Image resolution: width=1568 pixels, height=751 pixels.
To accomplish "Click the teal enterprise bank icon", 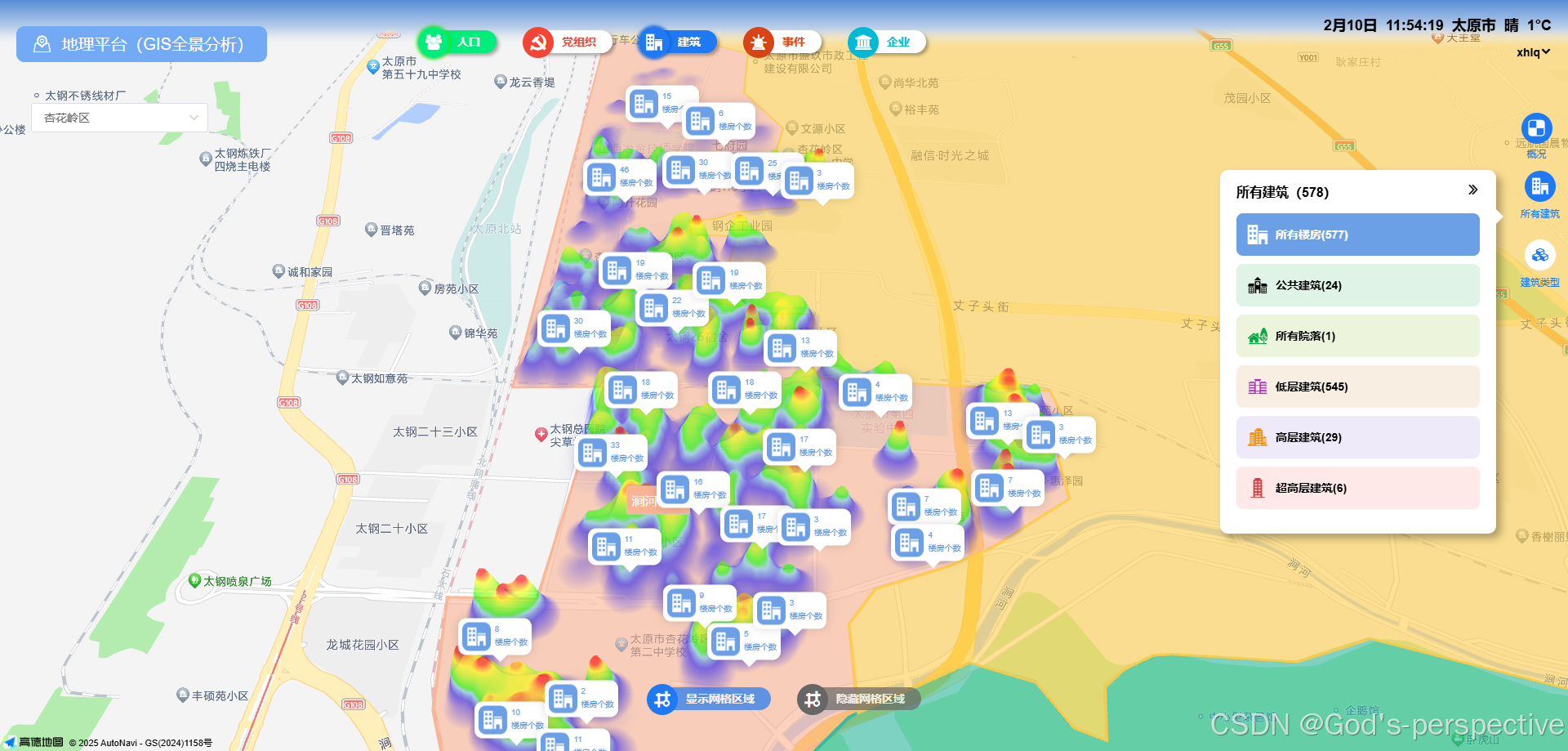I will (863, 42).
